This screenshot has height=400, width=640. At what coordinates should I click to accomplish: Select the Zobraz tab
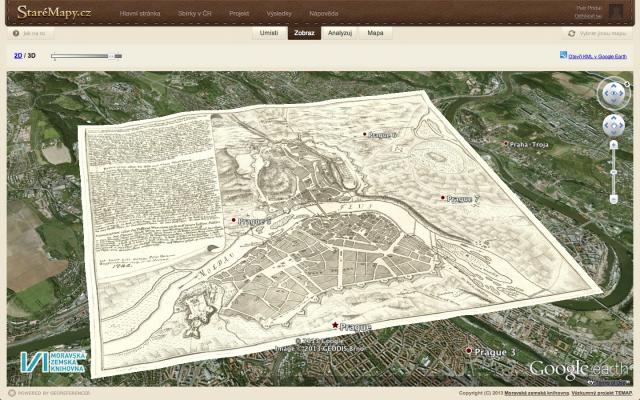[x=304, y=33]
